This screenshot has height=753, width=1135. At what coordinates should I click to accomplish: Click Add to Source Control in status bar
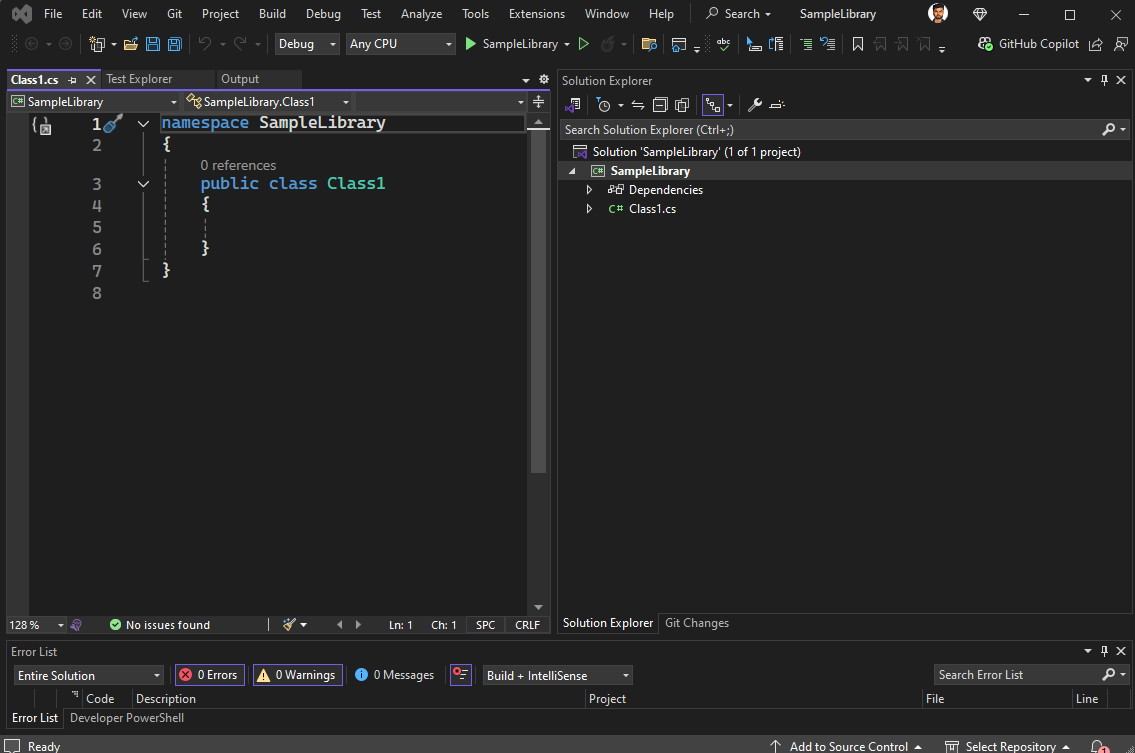point(845,746)
